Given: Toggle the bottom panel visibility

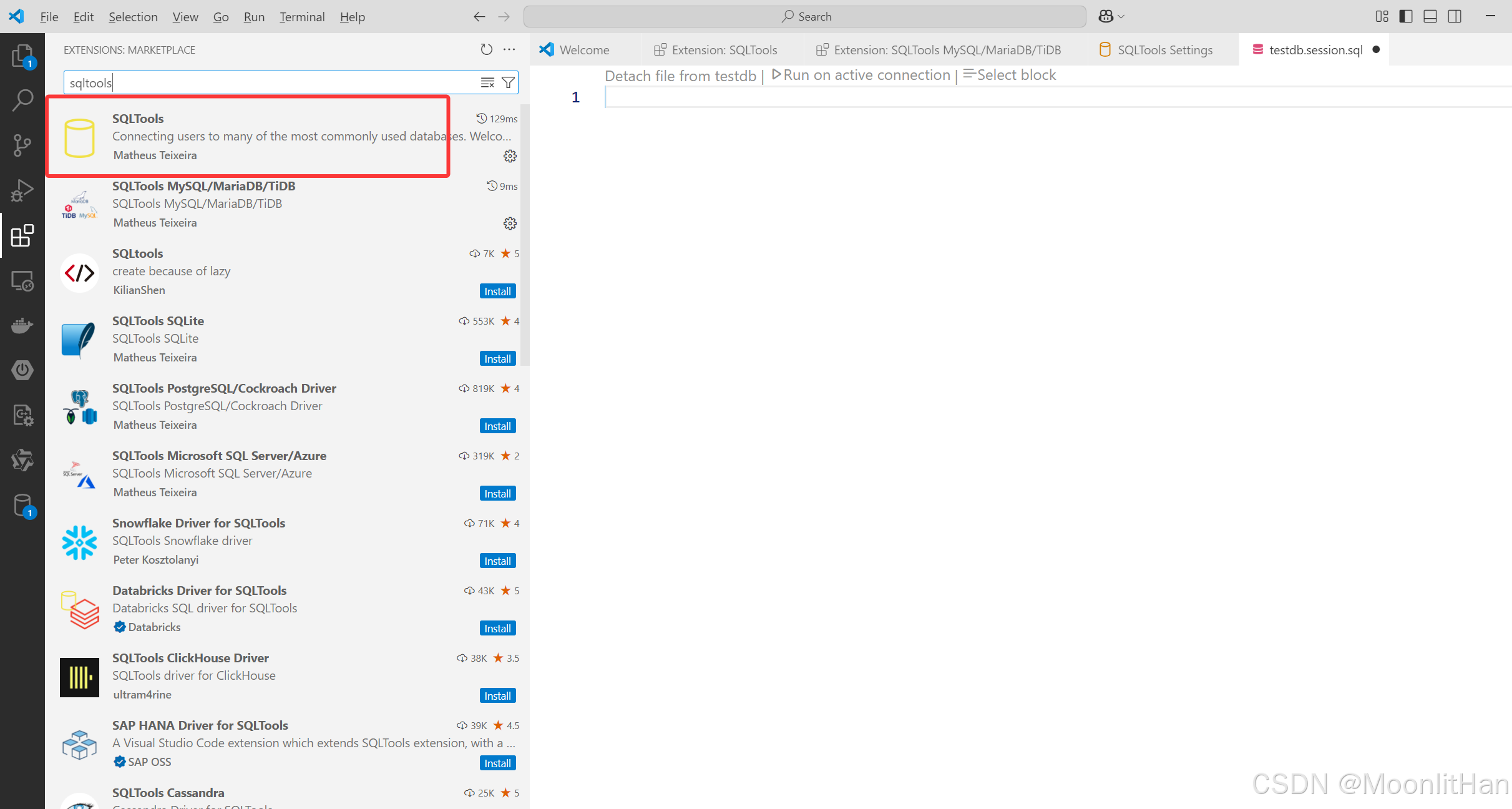Looking at the screenshot, I should click(x=1430, y=17).
